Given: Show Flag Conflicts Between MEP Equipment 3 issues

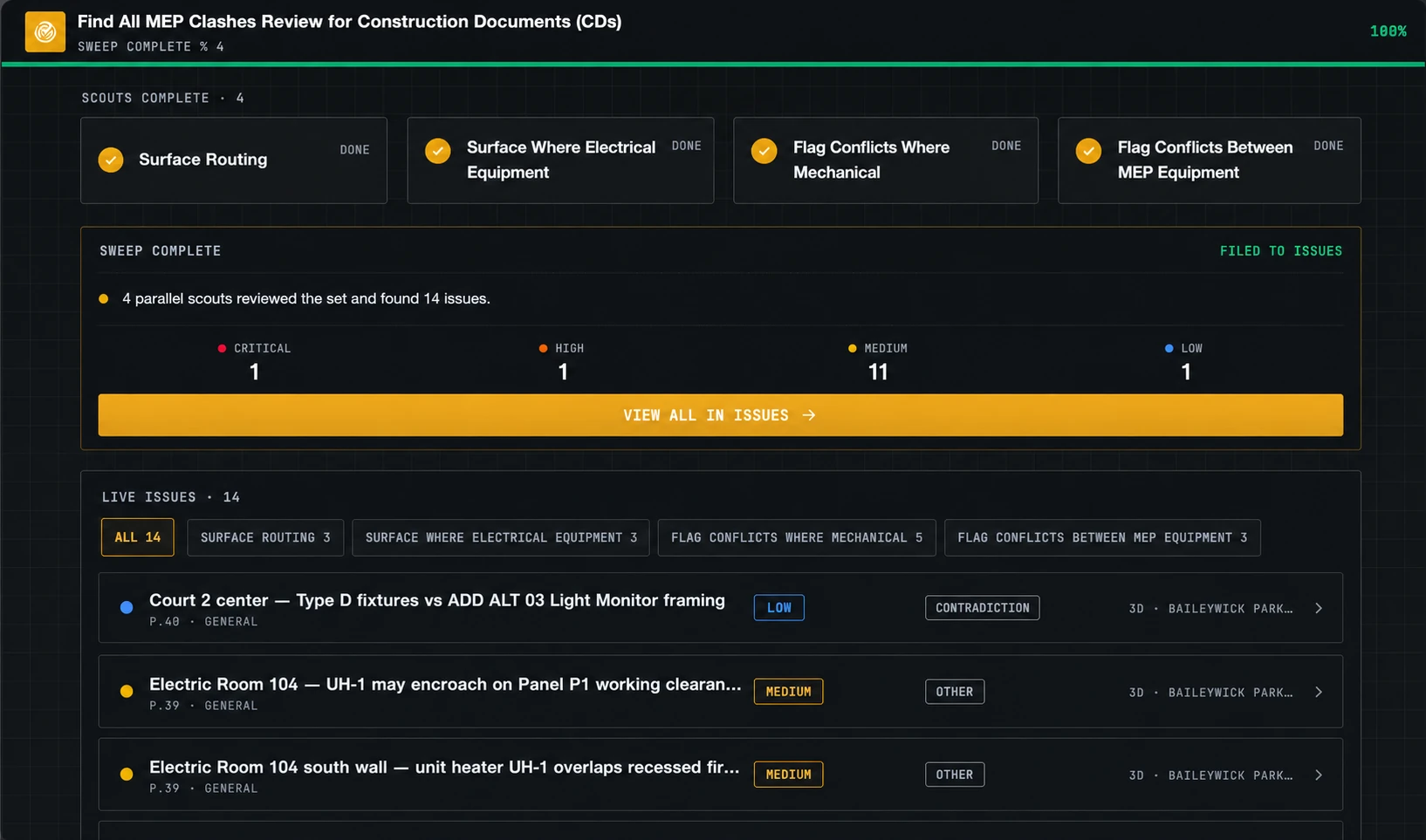Looking at the screenshot, I should 1102,537.
